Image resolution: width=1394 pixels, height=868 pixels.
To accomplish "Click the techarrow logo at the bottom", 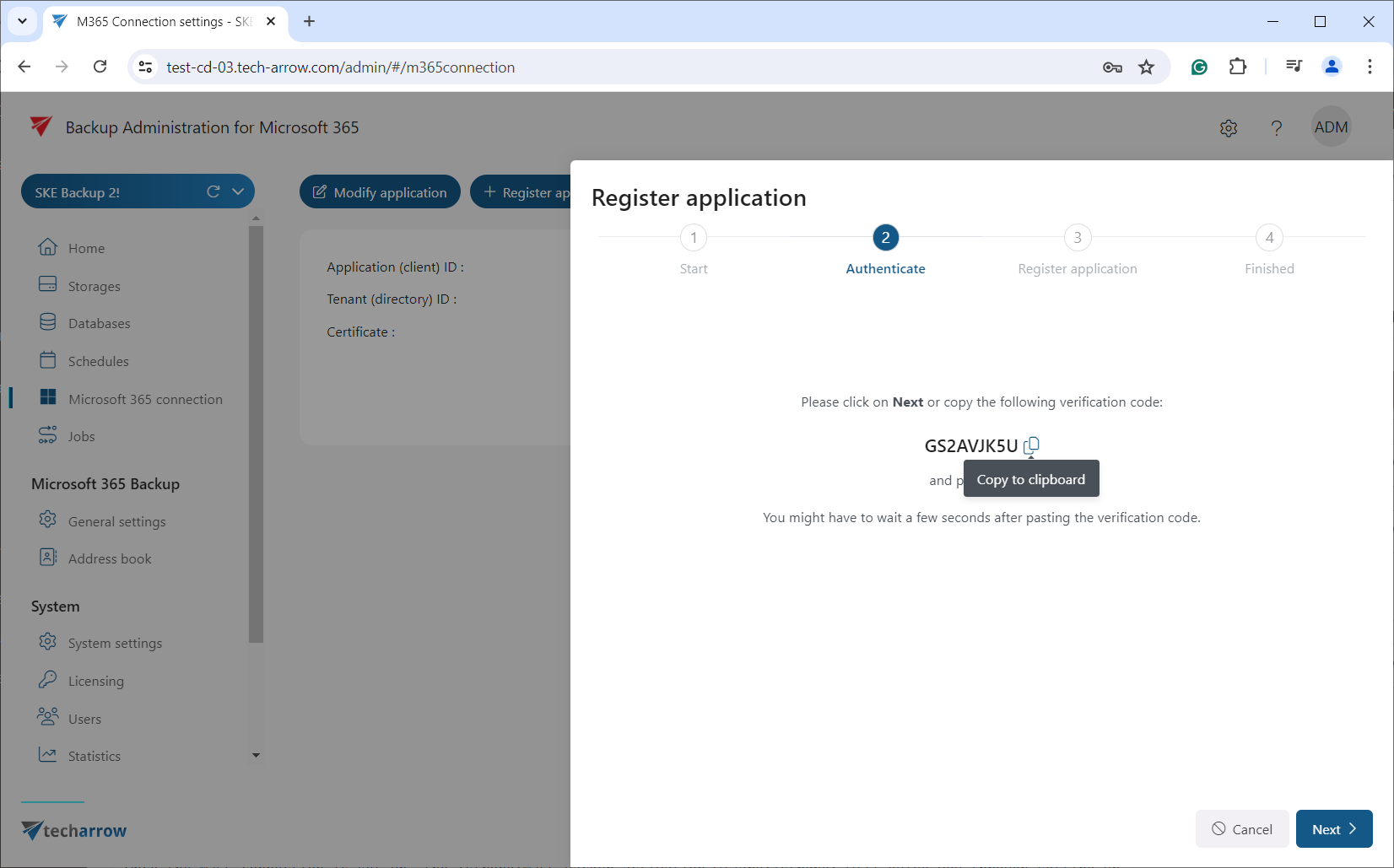I will [x=74, y=831].
